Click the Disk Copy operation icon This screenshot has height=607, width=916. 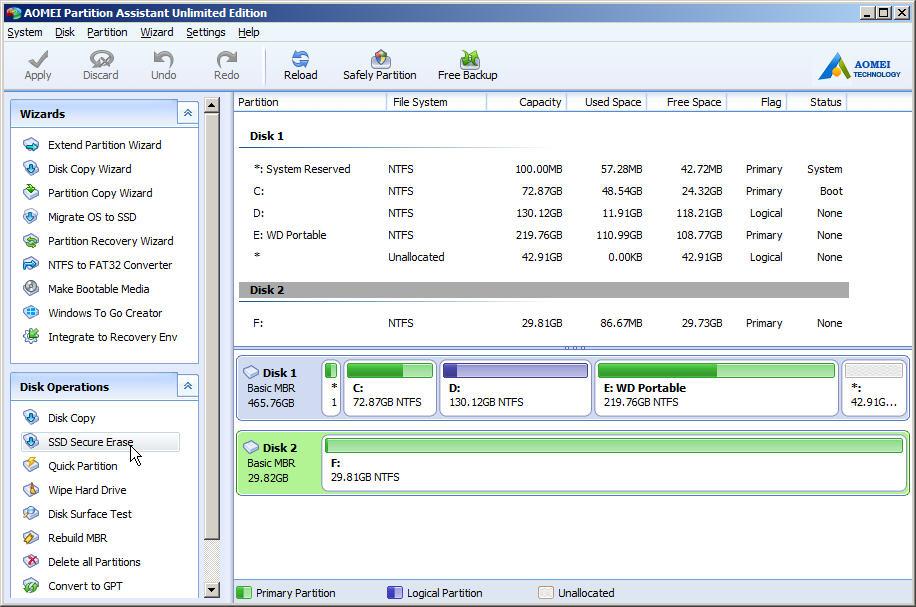point(31,417)
